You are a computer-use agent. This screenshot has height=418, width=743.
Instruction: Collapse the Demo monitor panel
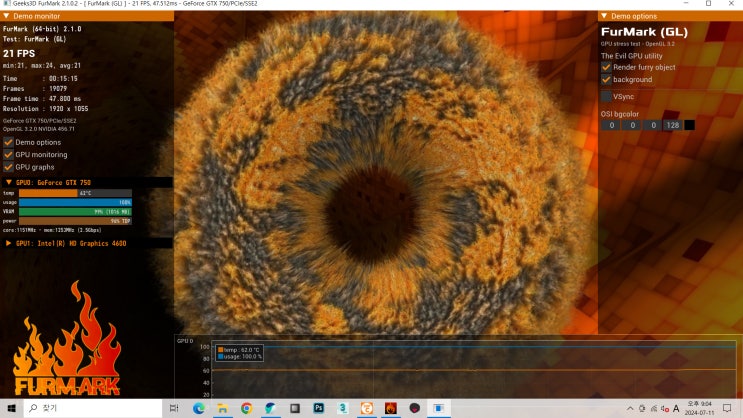point(7,16)
